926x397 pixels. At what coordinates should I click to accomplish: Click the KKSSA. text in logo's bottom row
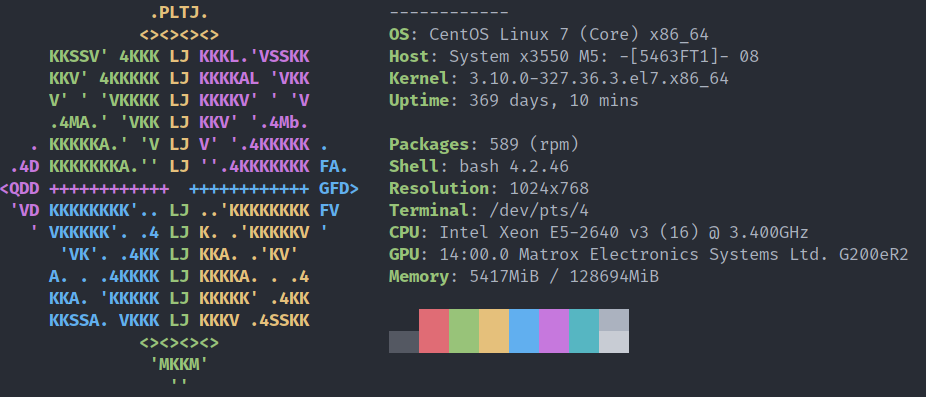click(x=79, y=321)
